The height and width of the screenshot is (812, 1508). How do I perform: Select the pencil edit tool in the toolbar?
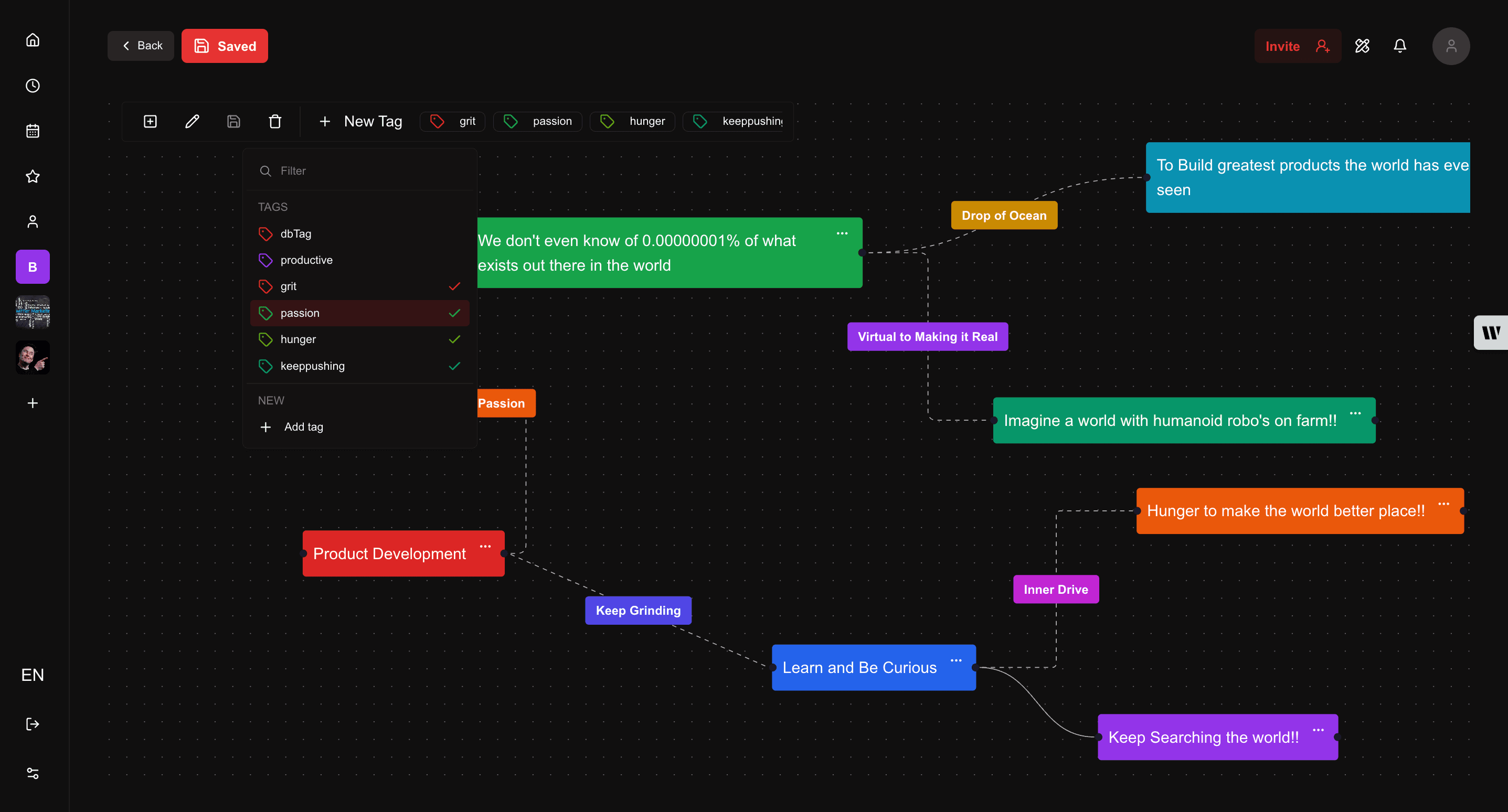[192, 121]
